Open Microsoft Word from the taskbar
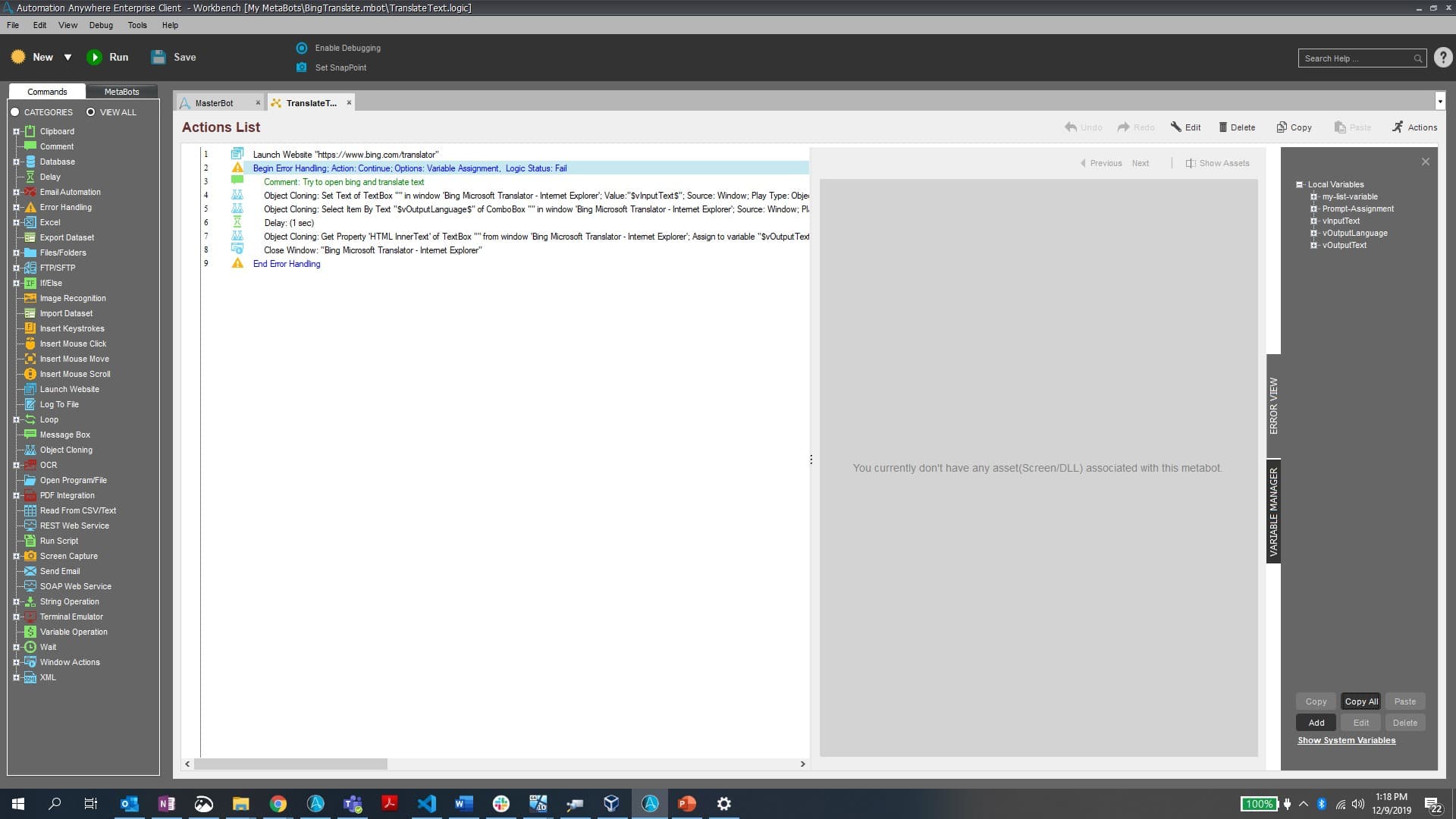Viewport: 1456px width, 819px height. click(x=463, y=804)
